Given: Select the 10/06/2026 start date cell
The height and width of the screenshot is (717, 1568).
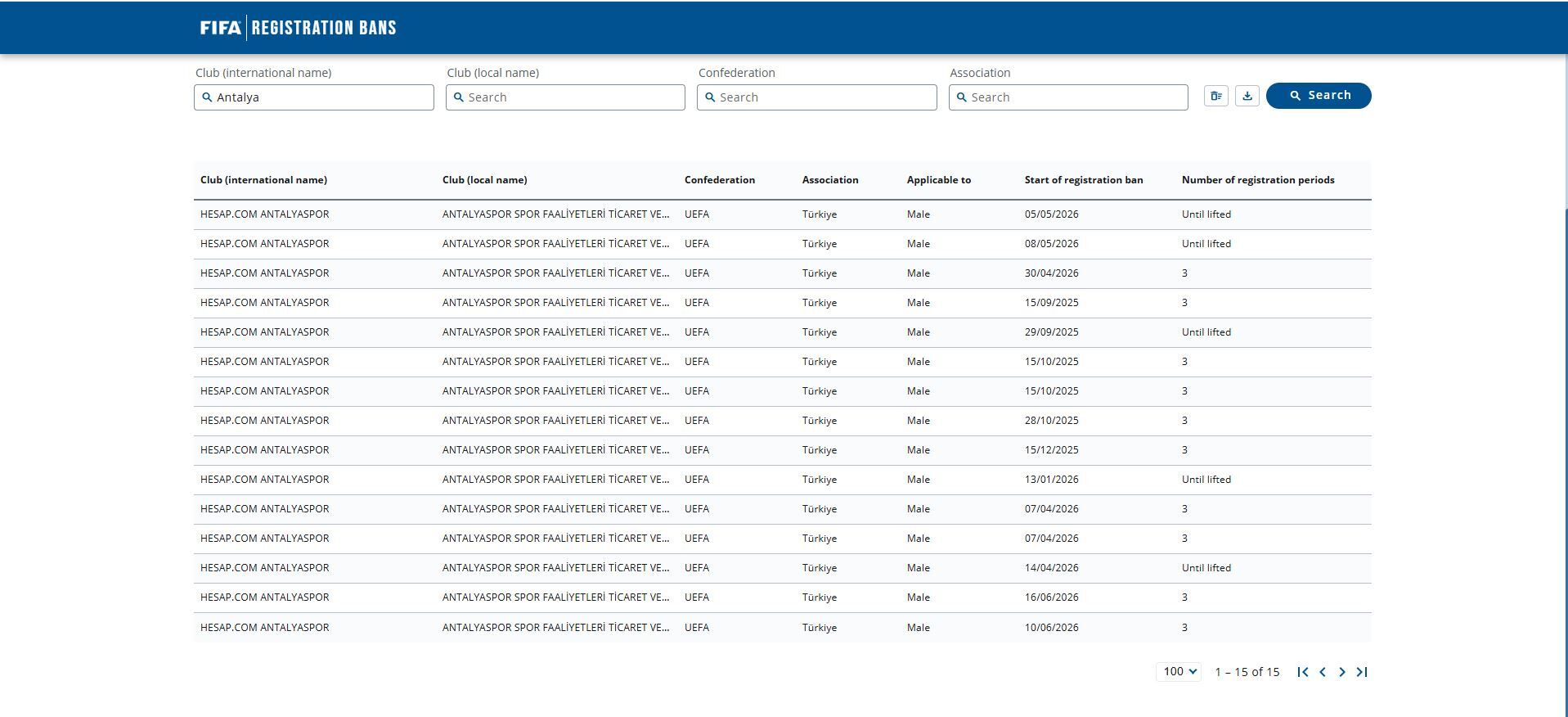Looking at the screenshot, I should tap(1052, 628).
